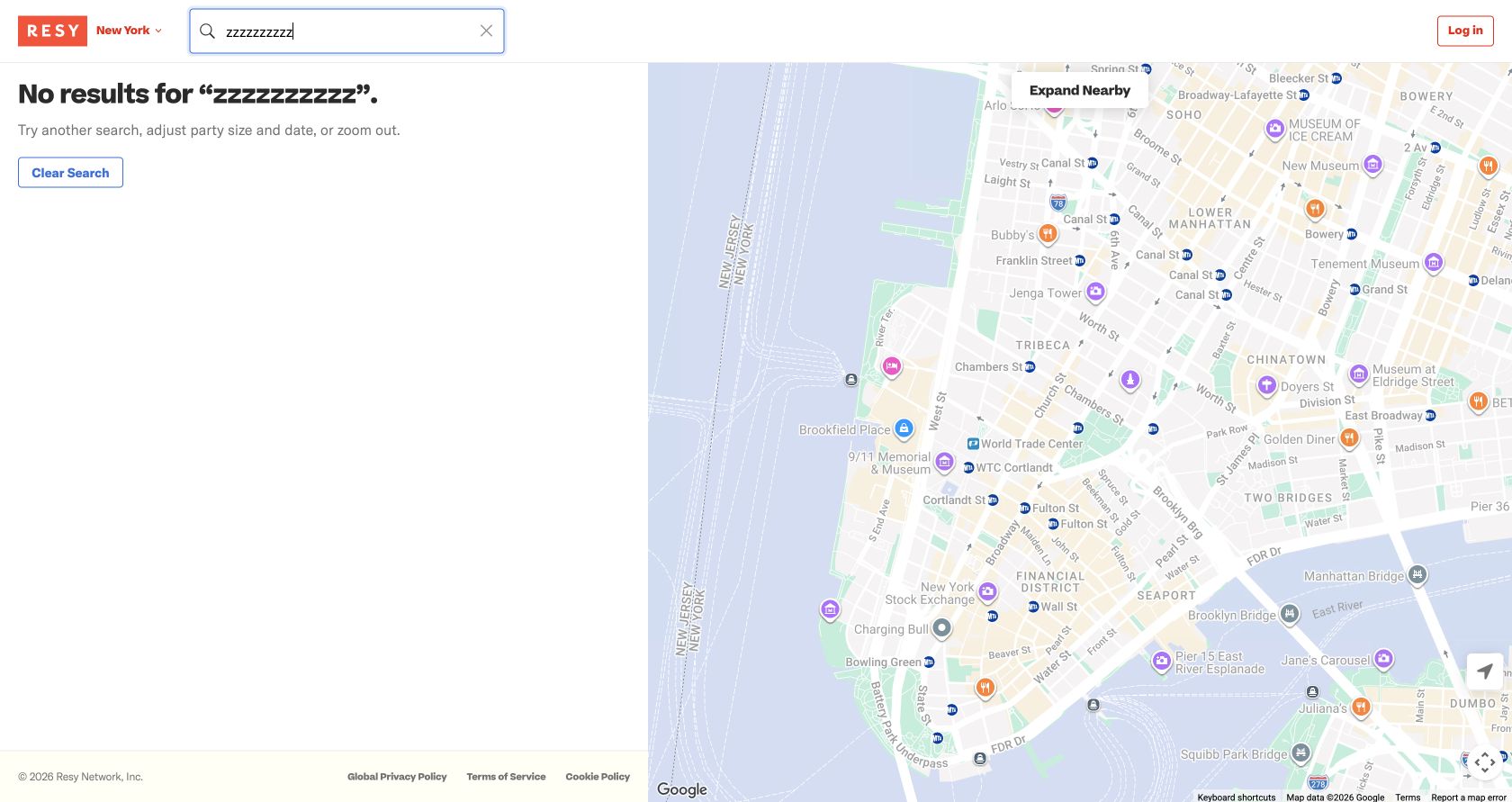The width and height of the screenshot is (1512, 802).
Task: Select the New York Stock Exchange pin
Action: pos(987,592)
